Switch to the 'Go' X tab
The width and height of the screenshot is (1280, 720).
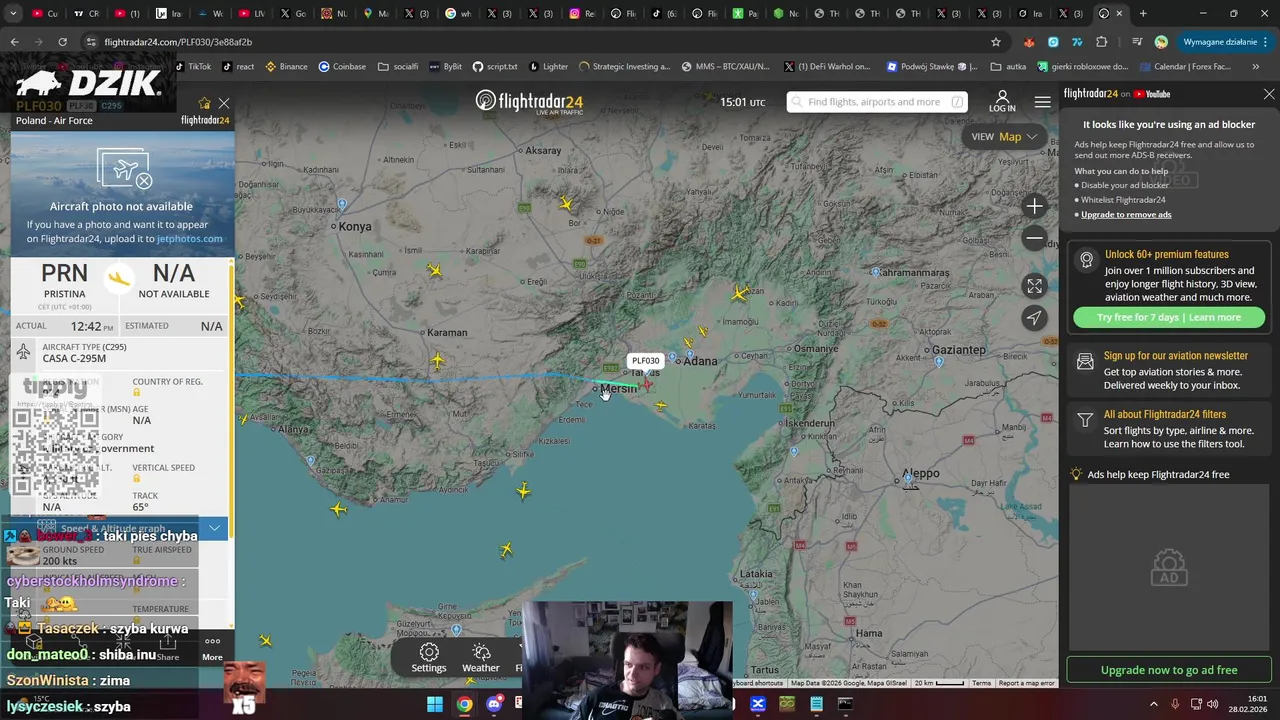point(293,14)
